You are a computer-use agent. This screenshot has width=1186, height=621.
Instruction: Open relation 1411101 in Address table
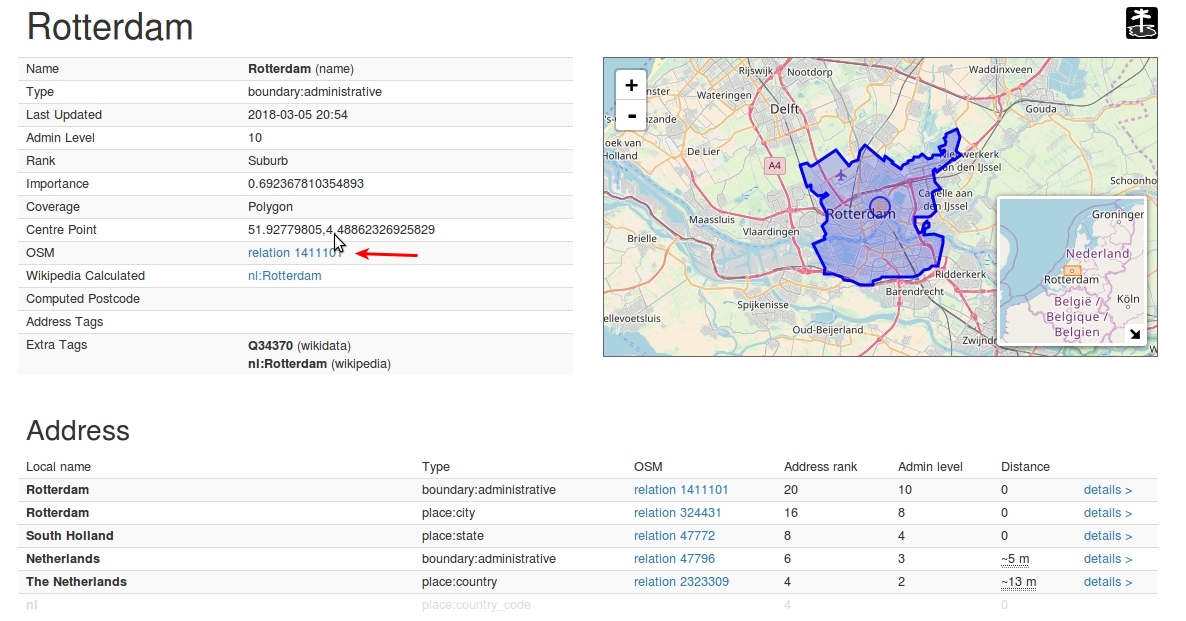click(x=681, y=489)
